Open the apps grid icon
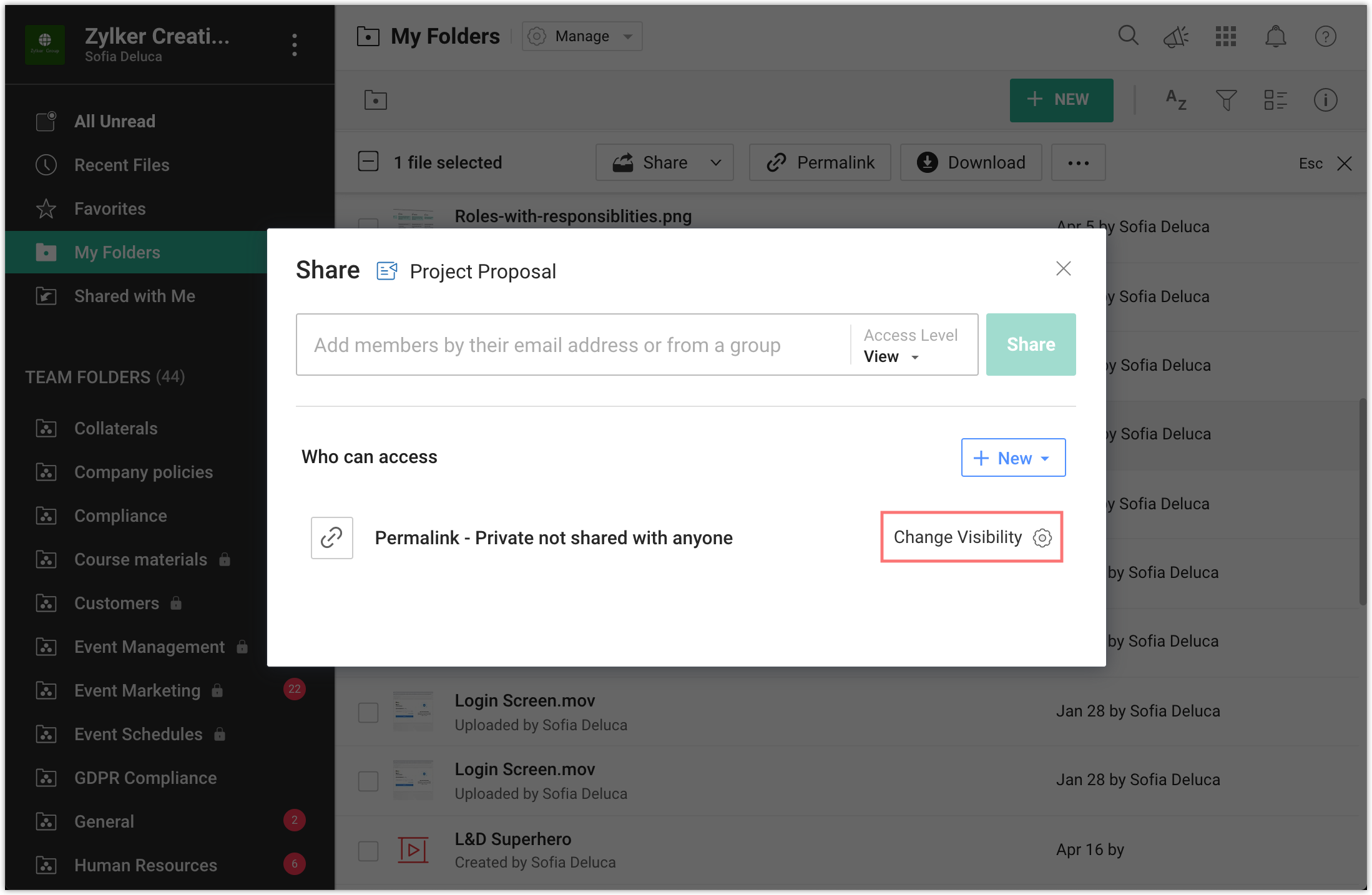Image resolution: width=1372 pixels, height=895 pixels. [1225, 37]
